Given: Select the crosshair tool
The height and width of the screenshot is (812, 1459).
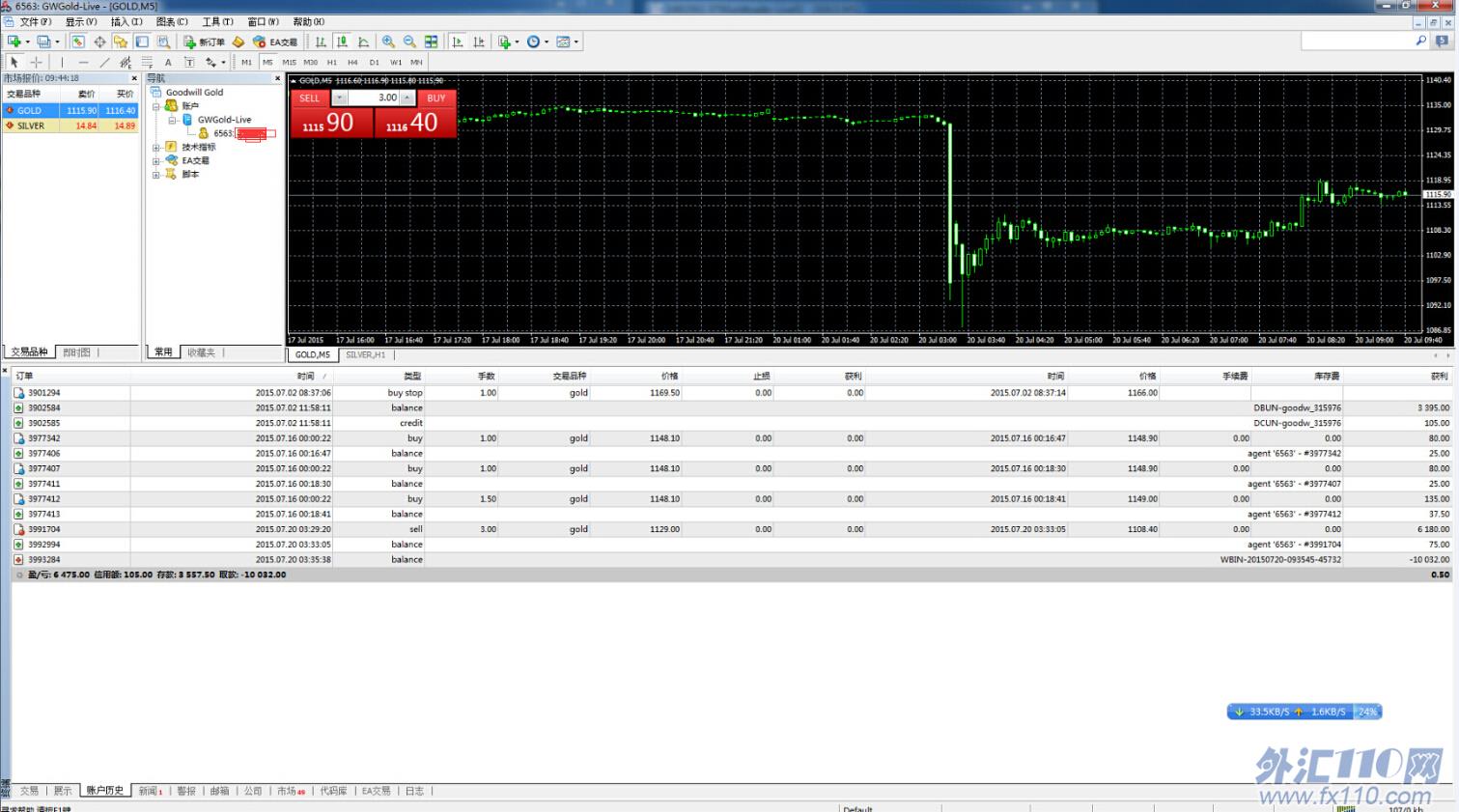Looking at the screenshot, I should point(37,62).
